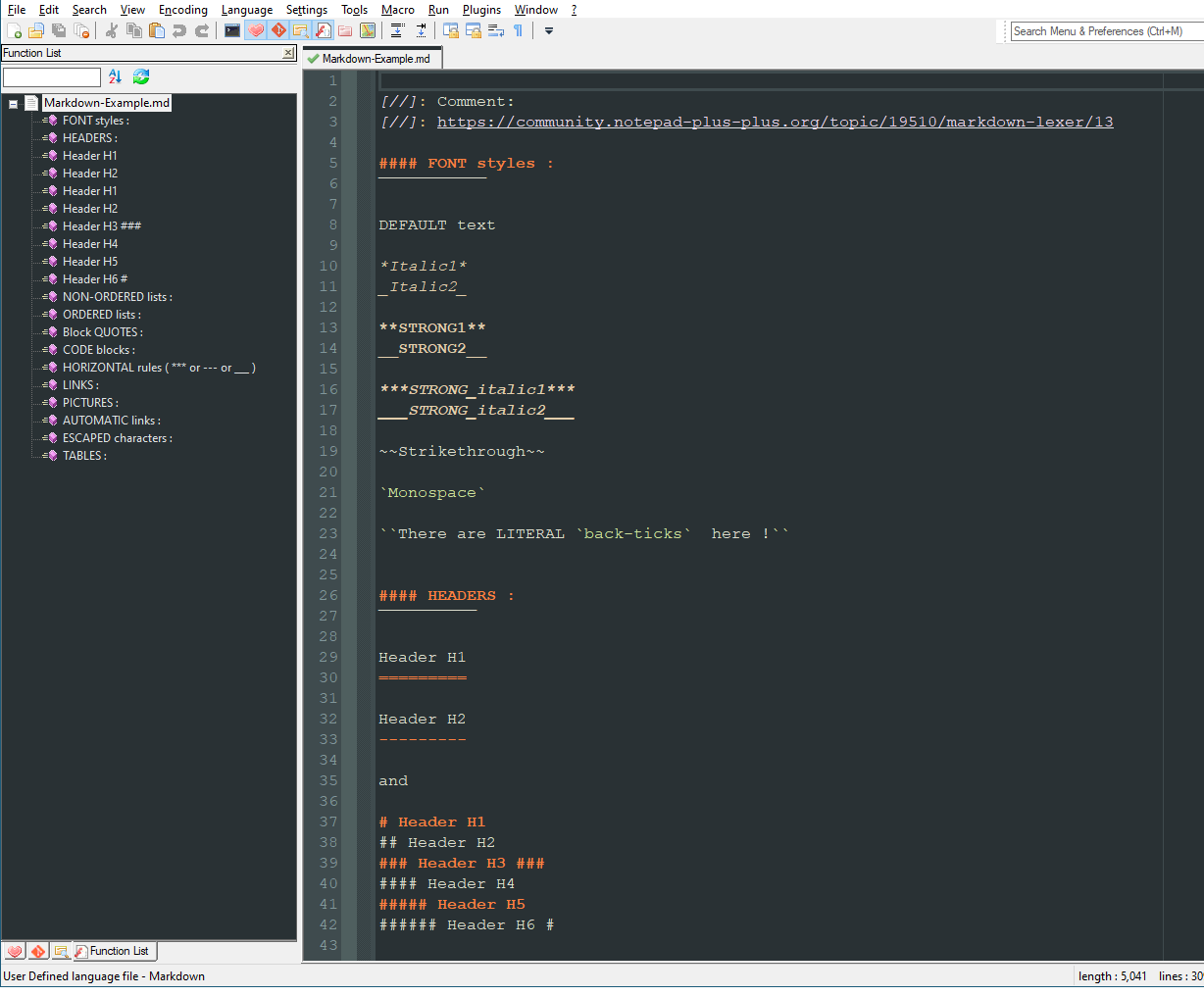Screen dimensions: 1204x996
Task: Select HEADERS entry in function list
Action: [x=89, y=138]
